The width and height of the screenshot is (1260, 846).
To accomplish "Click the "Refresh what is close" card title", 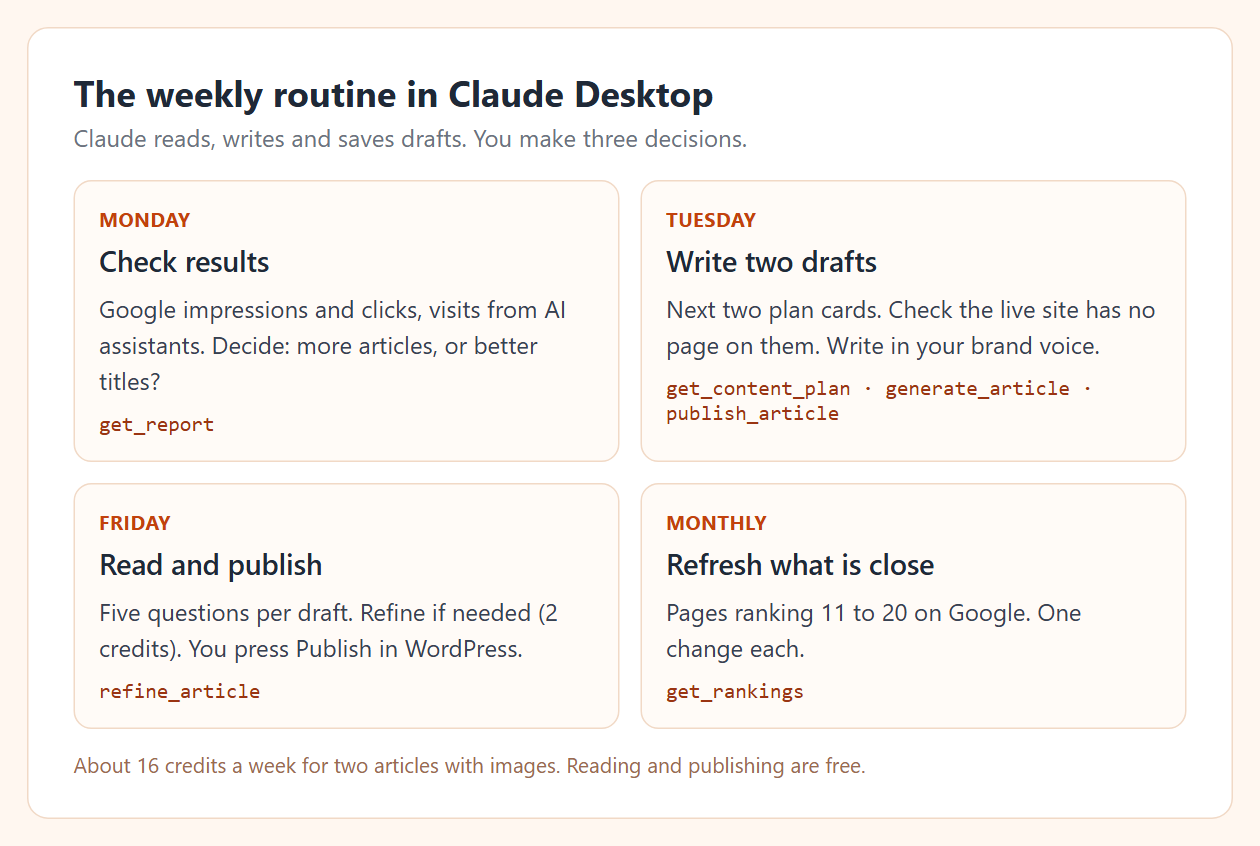I will coord(800,565).
